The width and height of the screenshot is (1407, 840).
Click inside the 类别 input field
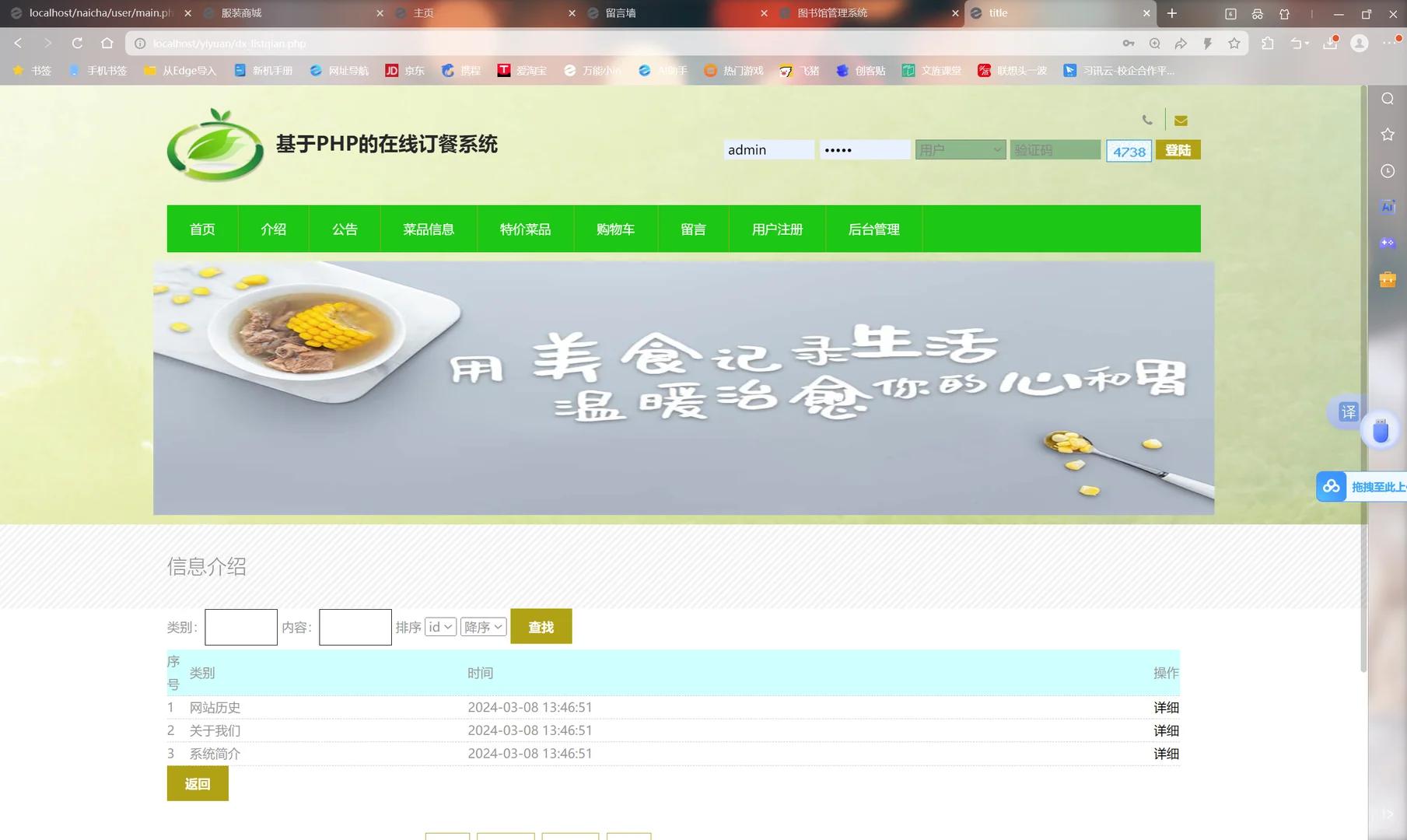(240, 626)
